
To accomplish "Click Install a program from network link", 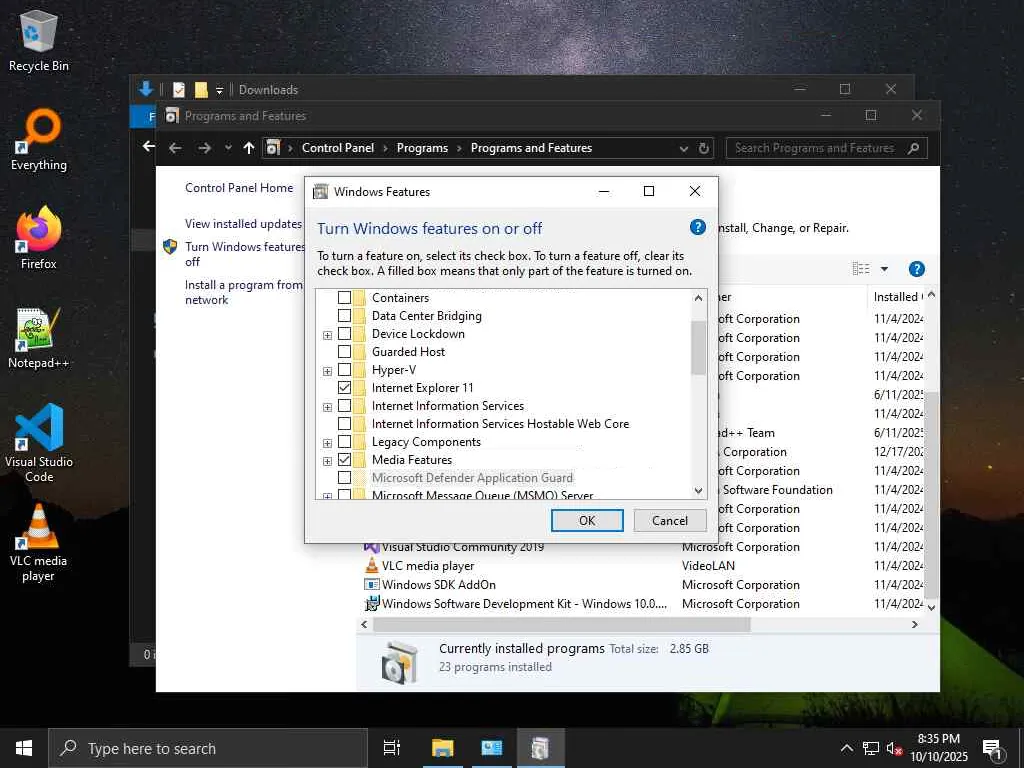I will tap(244, 293).
